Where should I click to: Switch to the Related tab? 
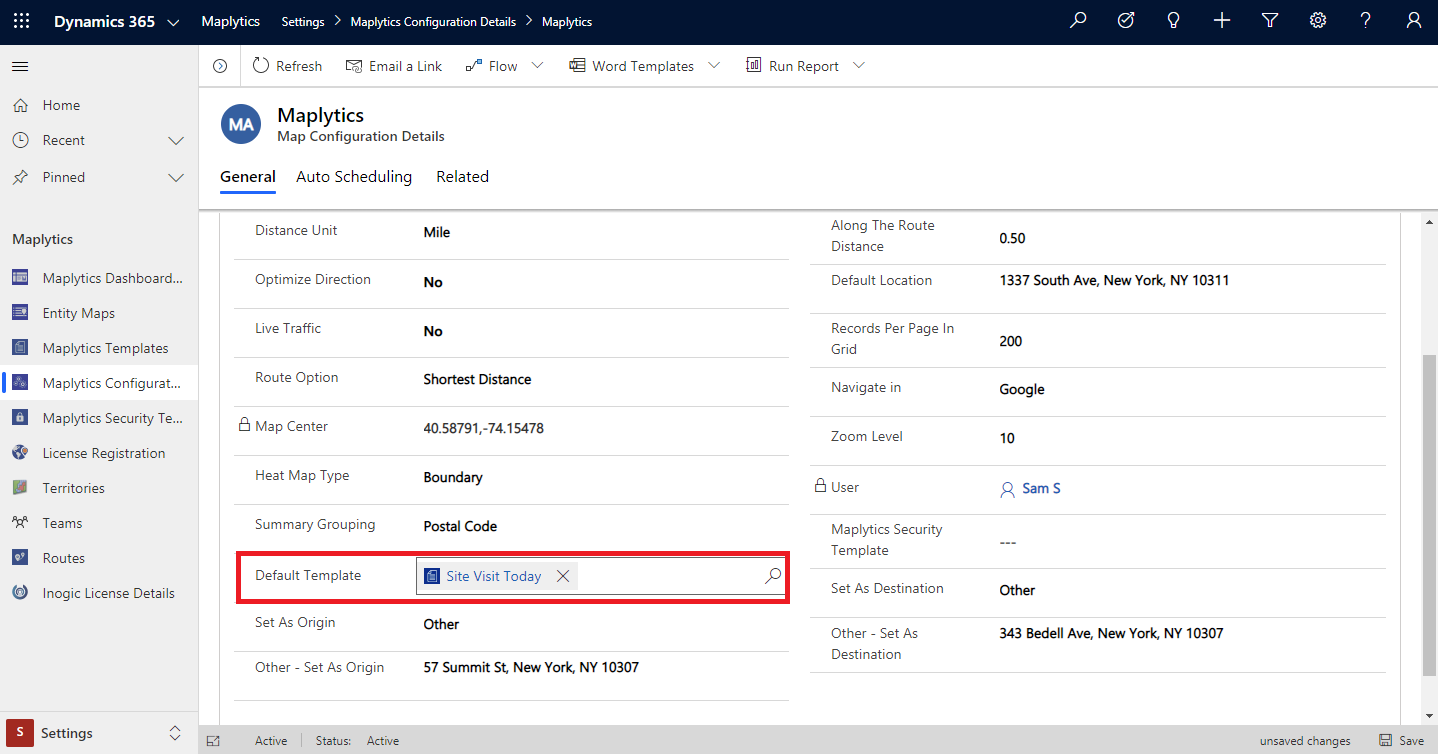coord(462,177)
